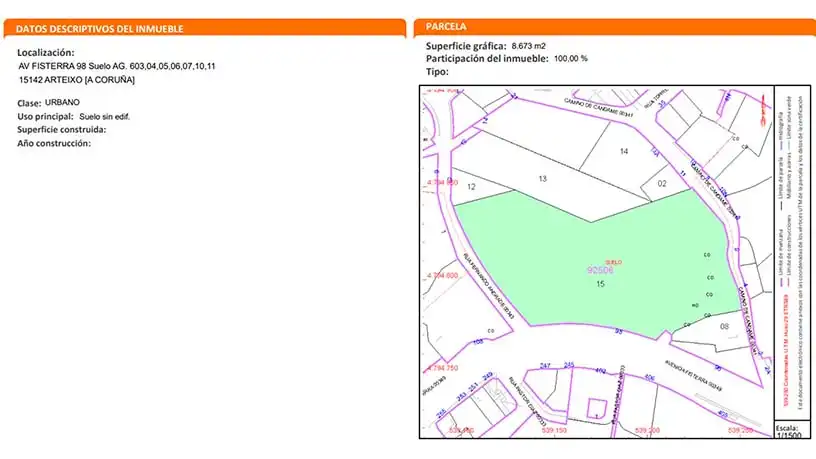
Task: Click the '539.150' coordinate label
Action: pos(554,431)
